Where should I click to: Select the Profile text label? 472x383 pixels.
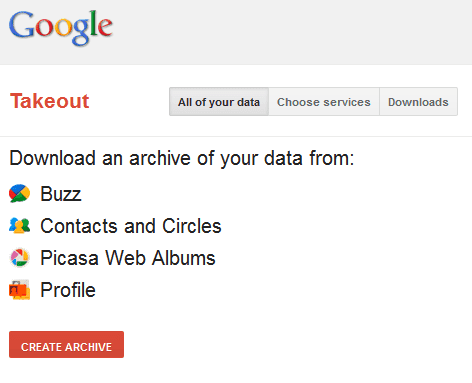coord(68,290)
